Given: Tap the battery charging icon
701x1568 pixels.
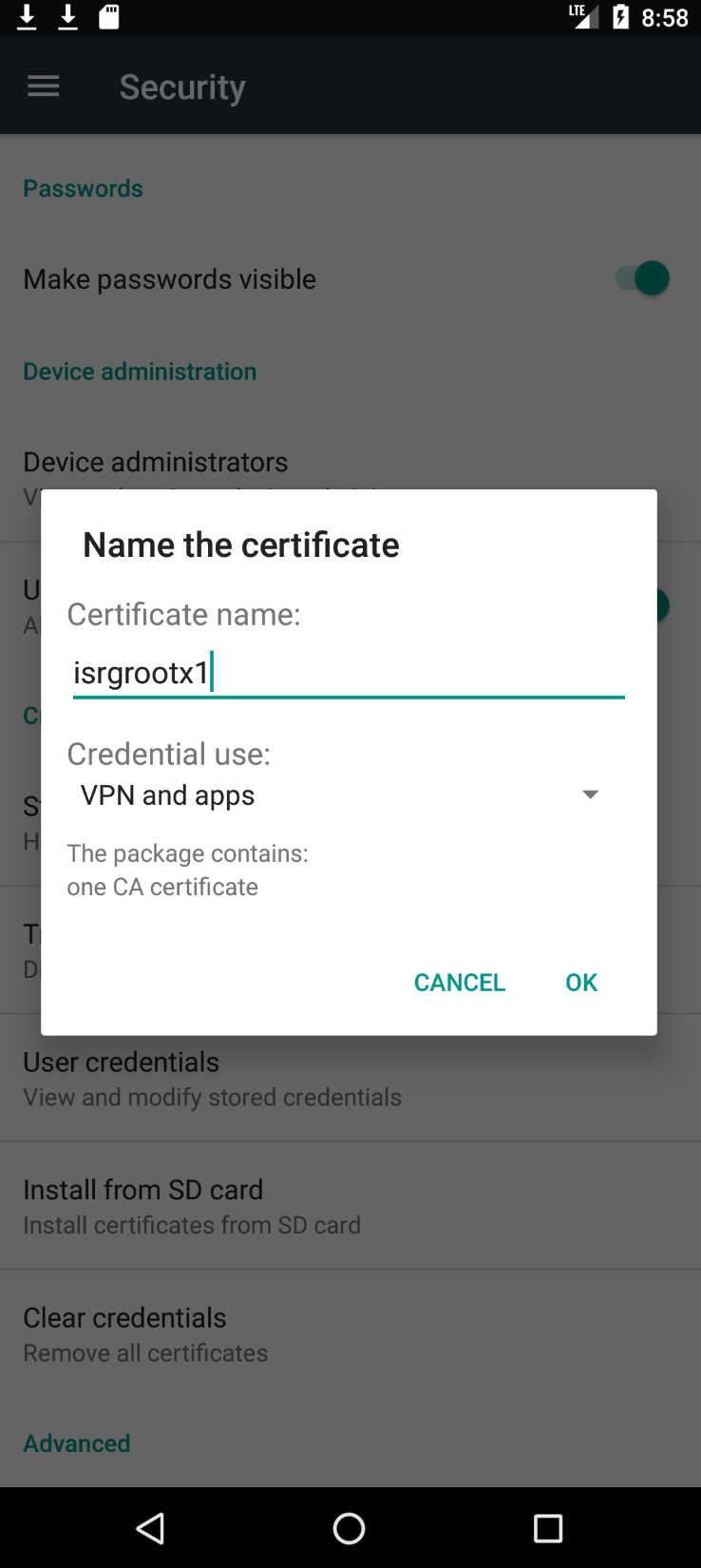Looking at the screenshot, I should pos(620,17).
